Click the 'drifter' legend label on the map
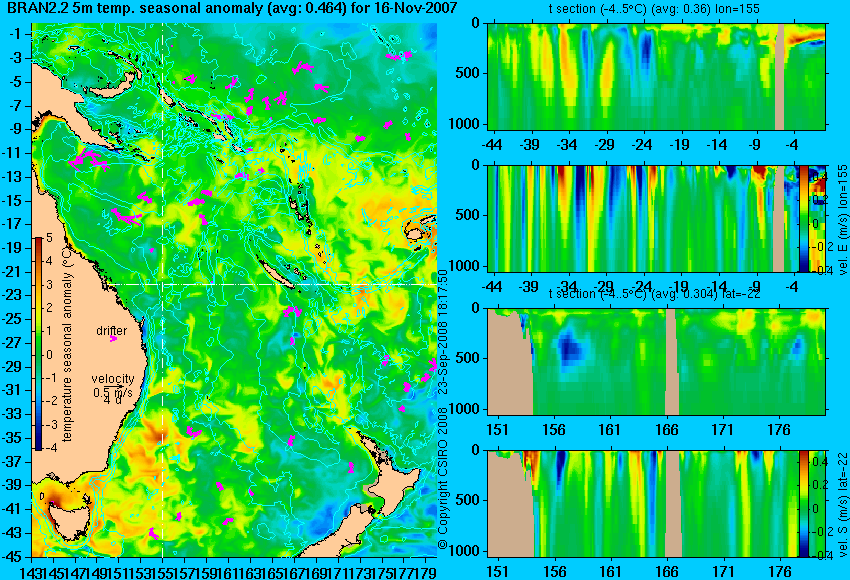This screenshot has height=580, width=850. pos(112,331)
